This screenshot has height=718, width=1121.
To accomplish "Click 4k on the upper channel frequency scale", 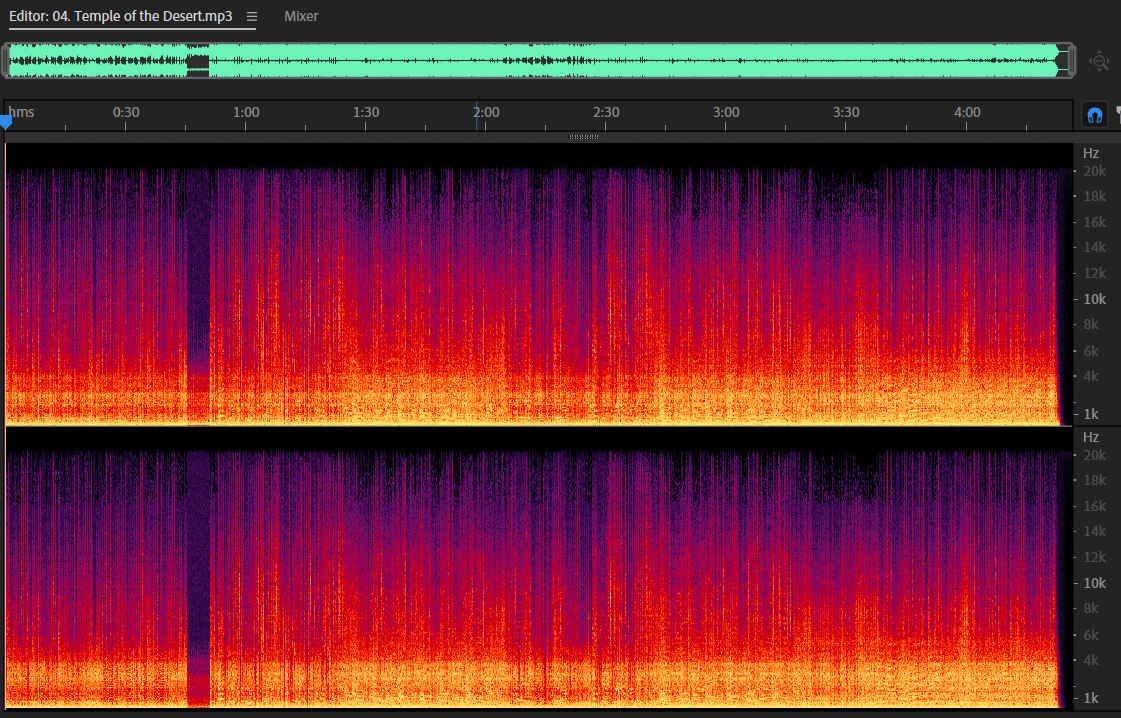I will click(x=1091, y=376).
